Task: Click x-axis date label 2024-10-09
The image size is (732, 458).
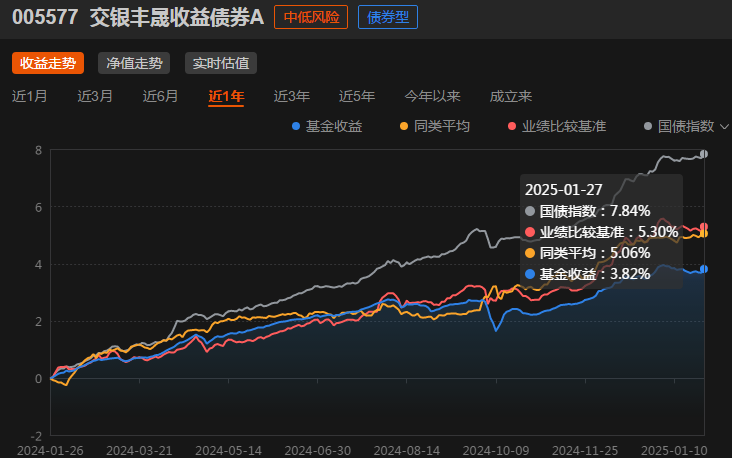Action: 496,451
